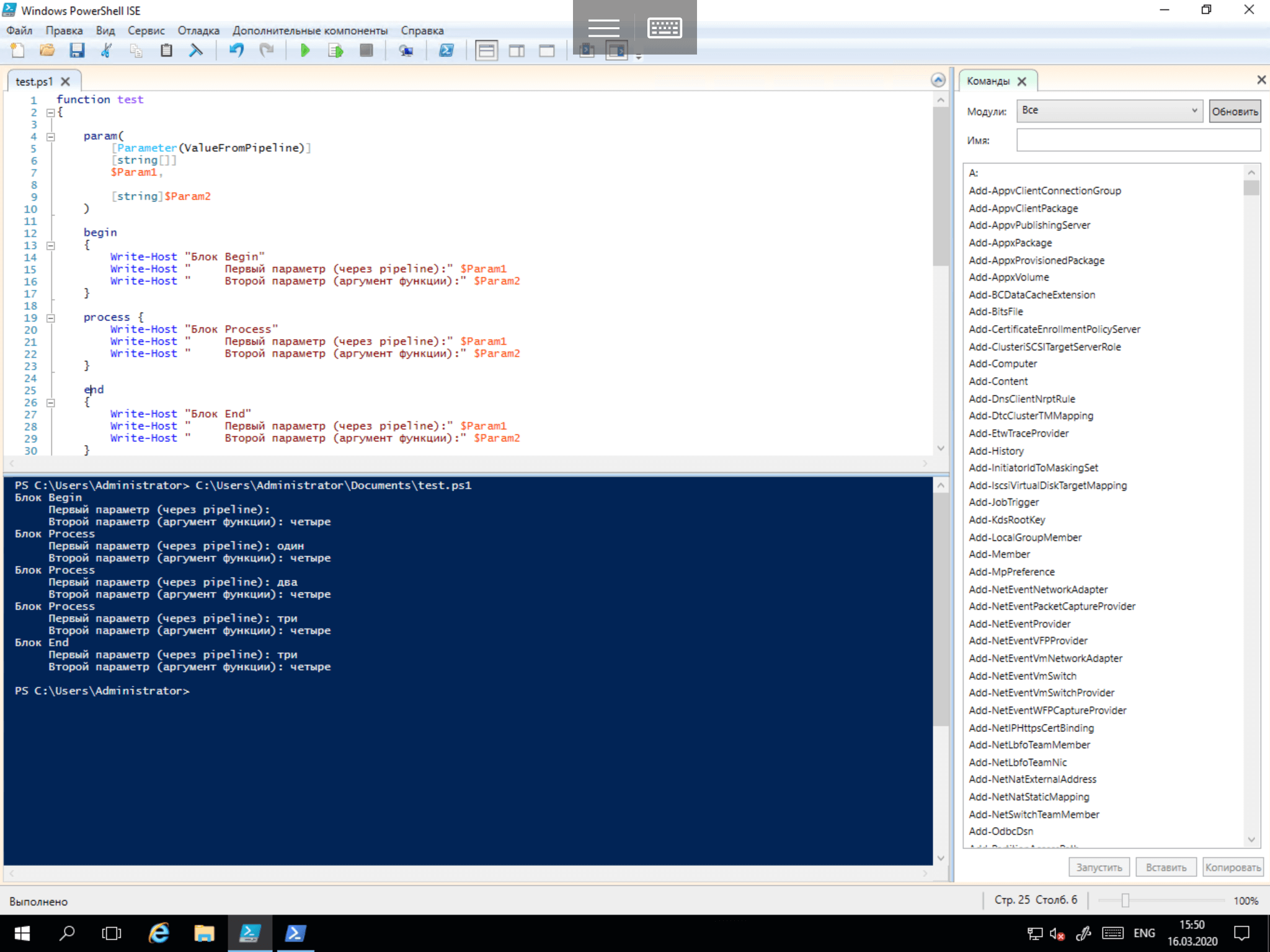Select Add-Computer in the commands list

click(1002, 364)
